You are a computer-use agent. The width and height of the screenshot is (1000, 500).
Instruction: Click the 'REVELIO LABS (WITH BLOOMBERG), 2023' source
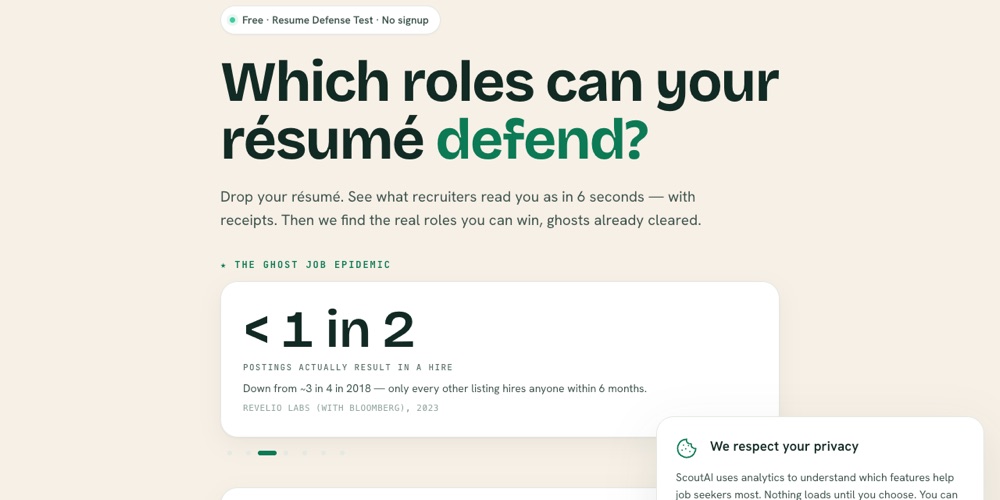click(341, 408)
